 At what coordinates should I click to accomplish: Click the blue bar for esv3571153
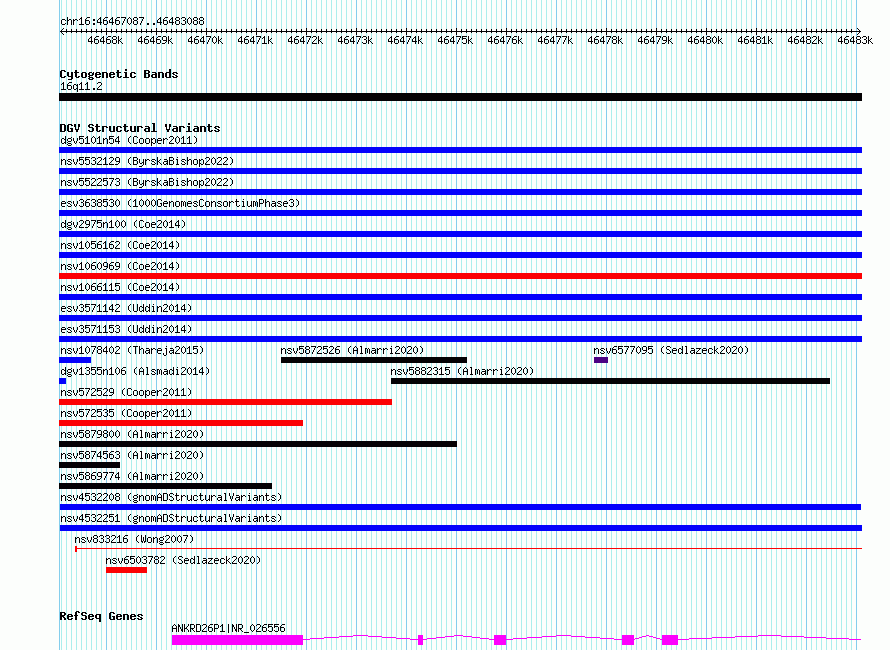[x=460, y=339]
